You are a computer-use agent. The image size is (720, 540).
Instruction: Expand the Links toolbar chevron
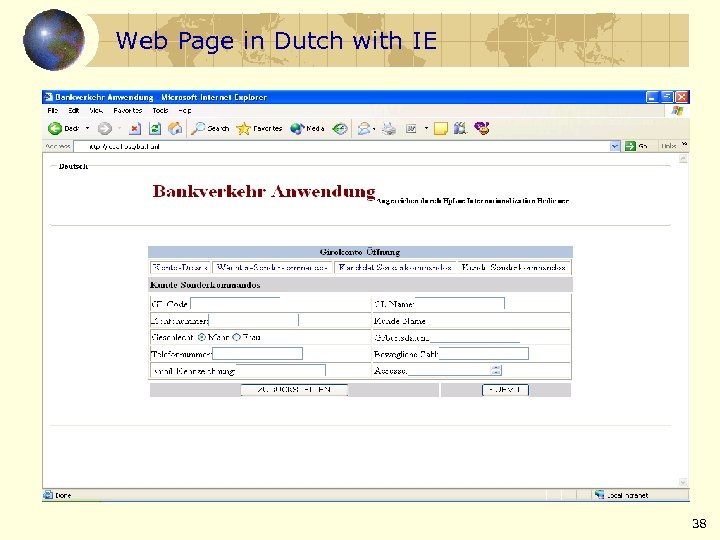[685, 144]
